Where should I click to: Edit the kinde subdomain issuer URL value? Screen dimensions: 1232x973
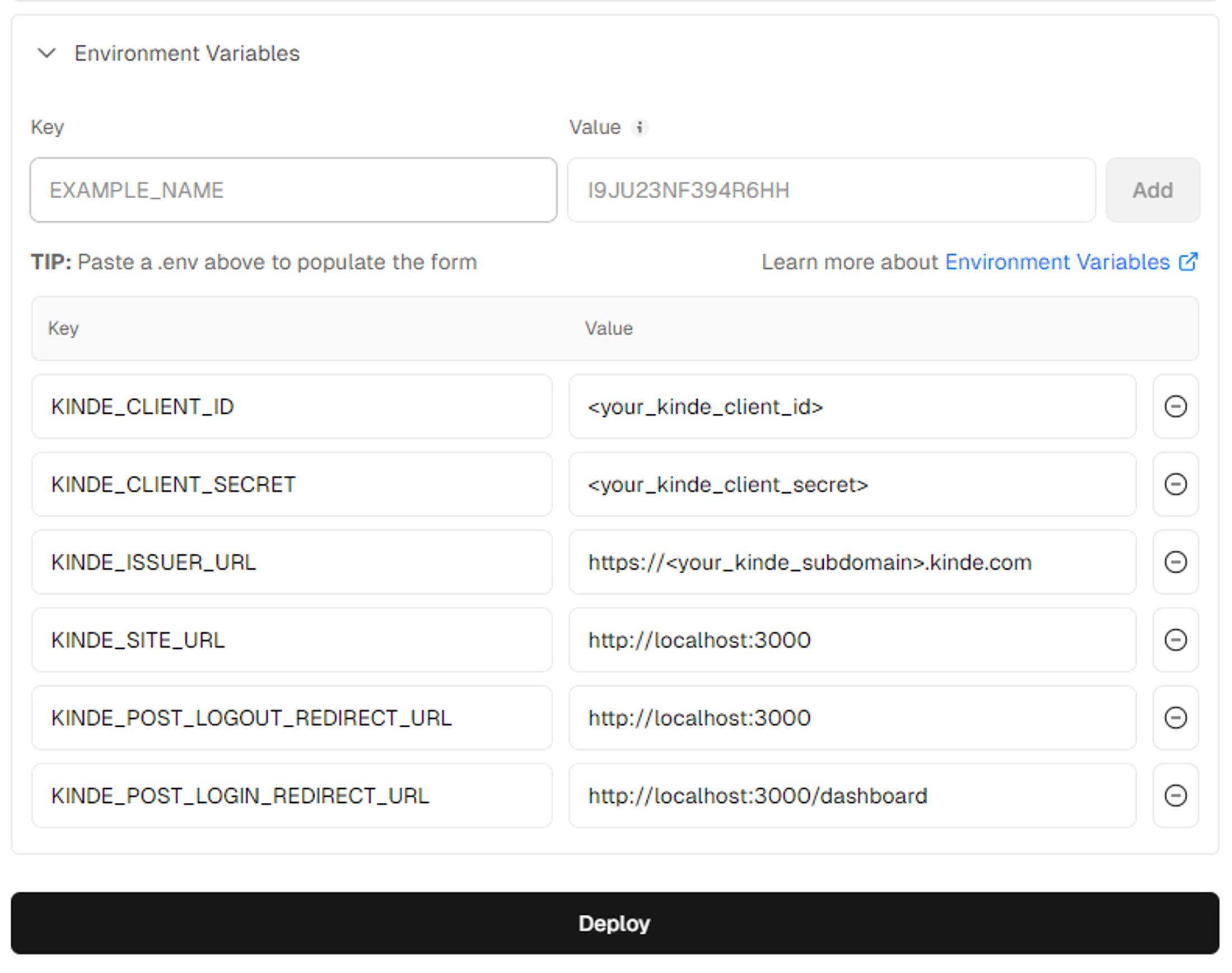[852, 562]
